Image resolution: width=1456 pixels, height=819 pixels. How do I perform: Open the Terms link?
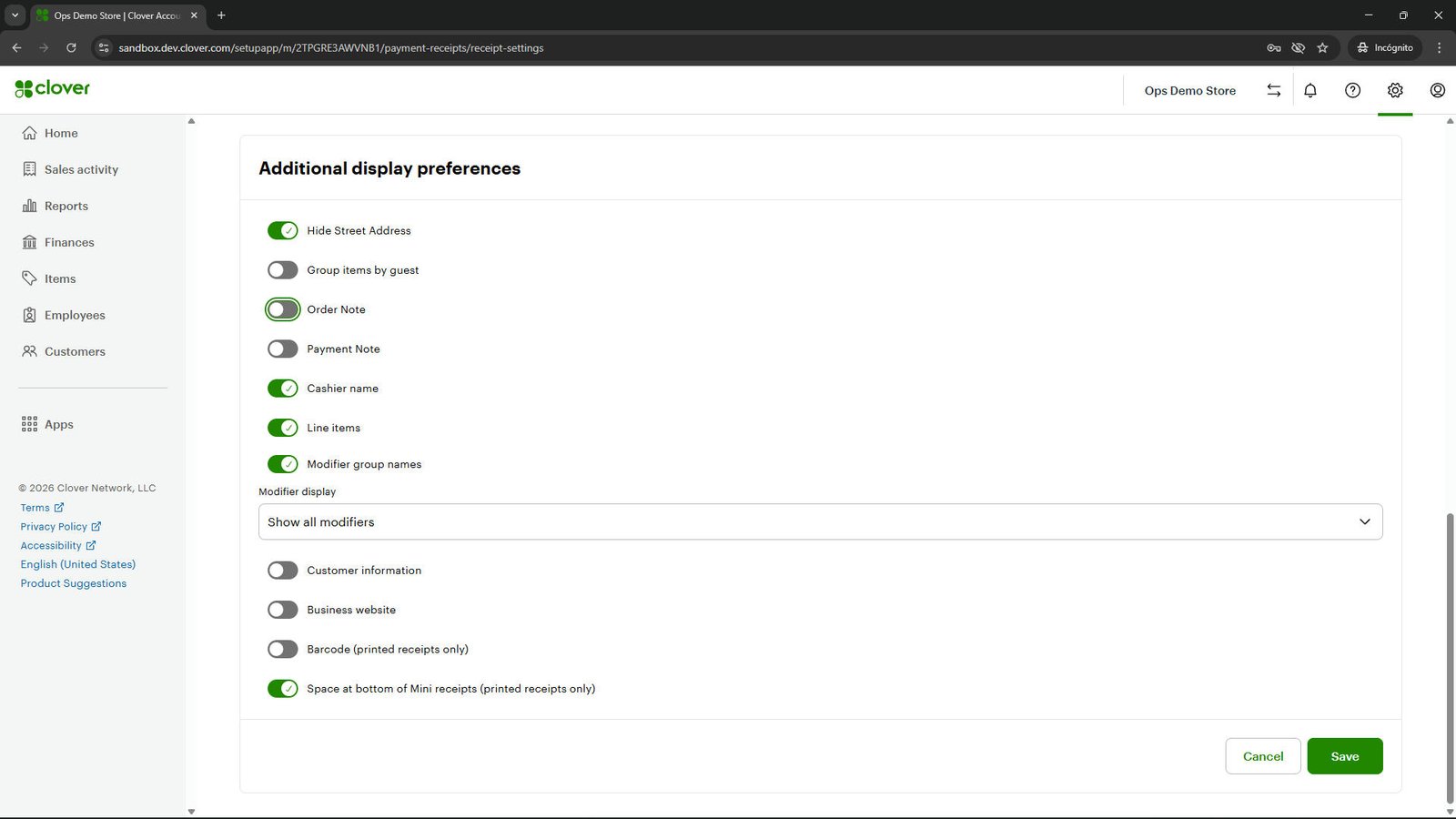click(42, 508)
